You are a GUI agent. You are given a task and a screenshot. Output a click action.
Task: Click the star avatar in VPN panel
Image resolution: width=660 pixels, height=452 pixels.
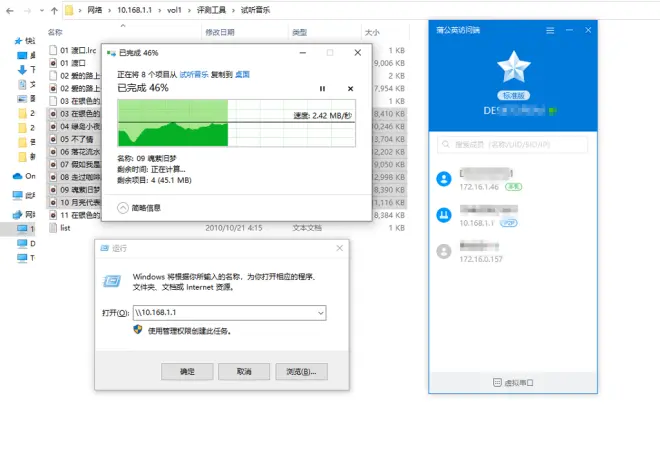512,68
